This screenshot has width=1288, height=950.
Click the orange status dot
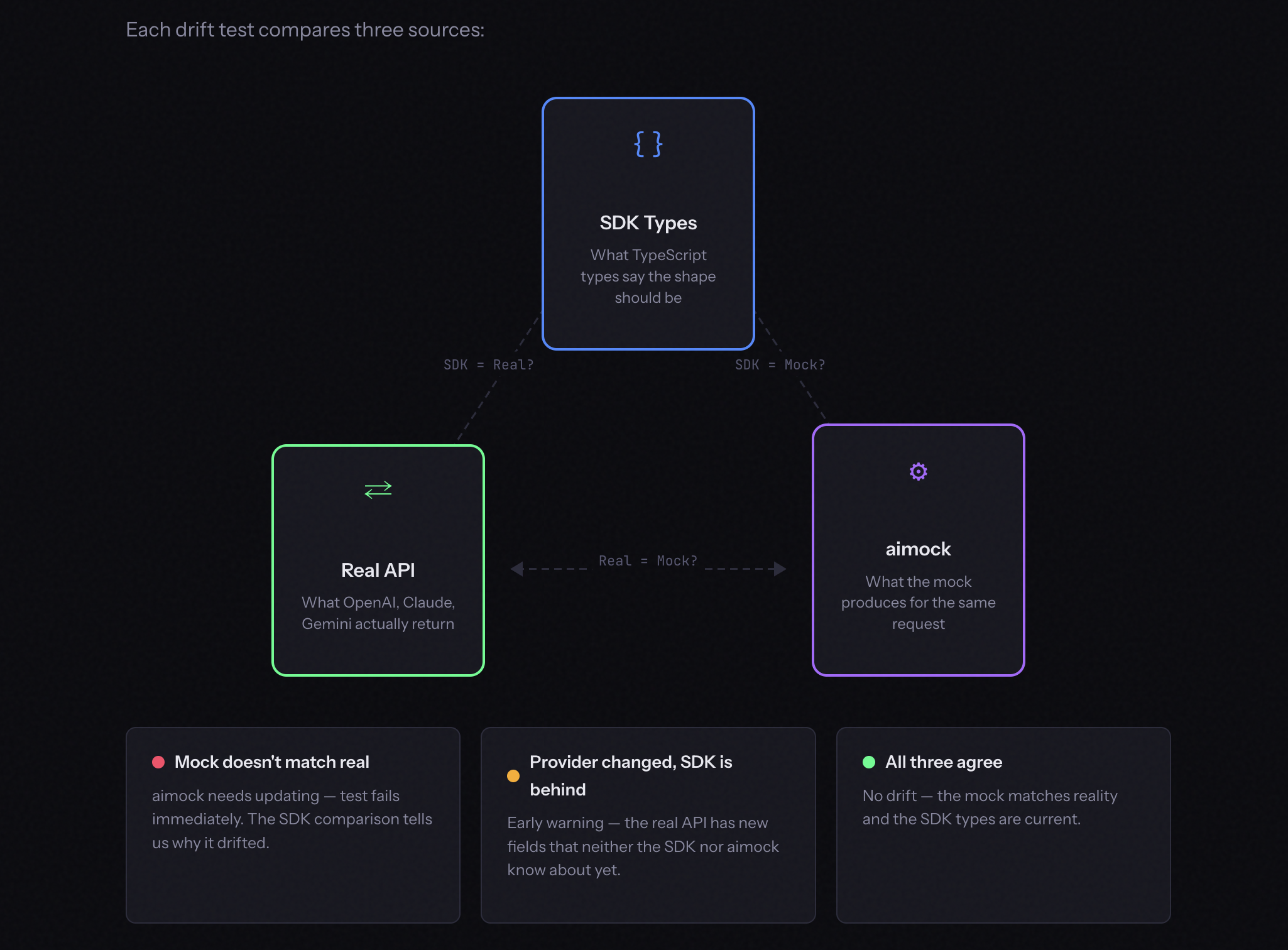pyautogui.click(x=513, y=776)
